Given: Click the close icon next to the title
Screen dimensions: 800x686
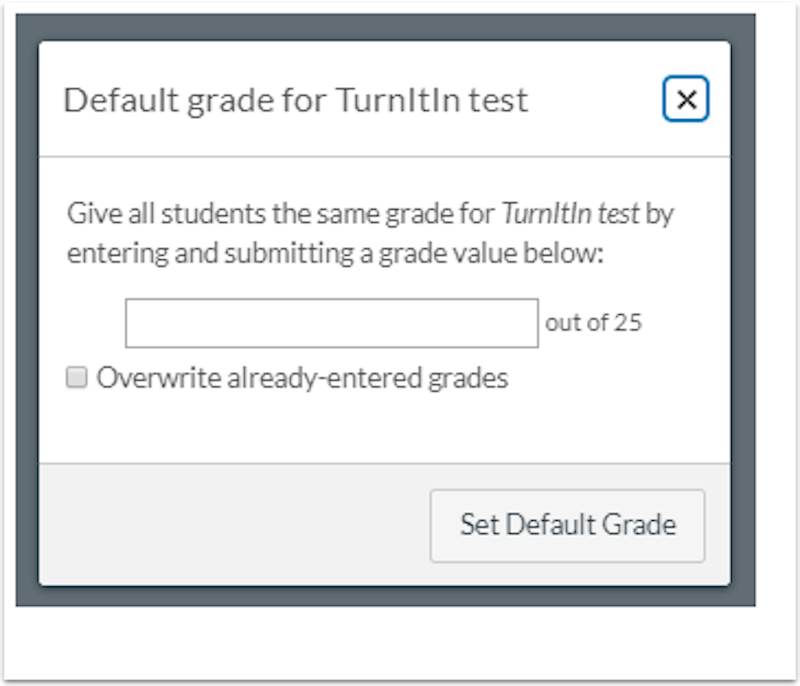Looking at the screenshot, I should pyautogui.click(x=686, y=99).
